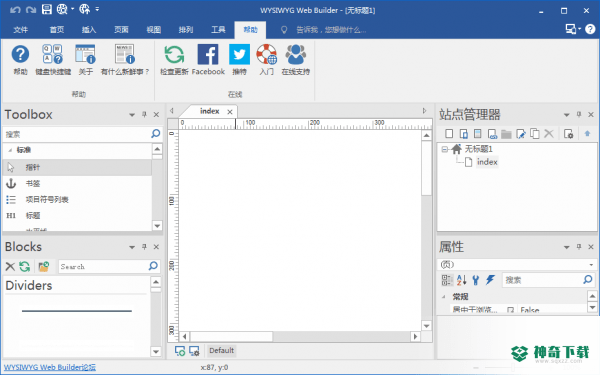Refresh the Blocks panel
Viewport: 600px width, 375px height.
[25, 266]
